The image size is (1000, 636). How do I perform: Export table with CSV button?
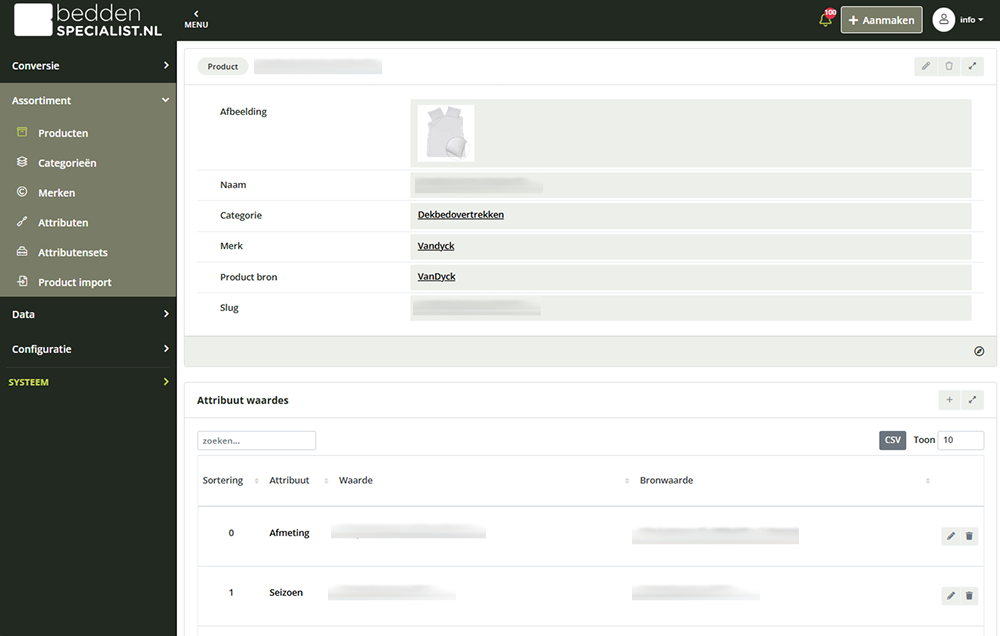892,440
